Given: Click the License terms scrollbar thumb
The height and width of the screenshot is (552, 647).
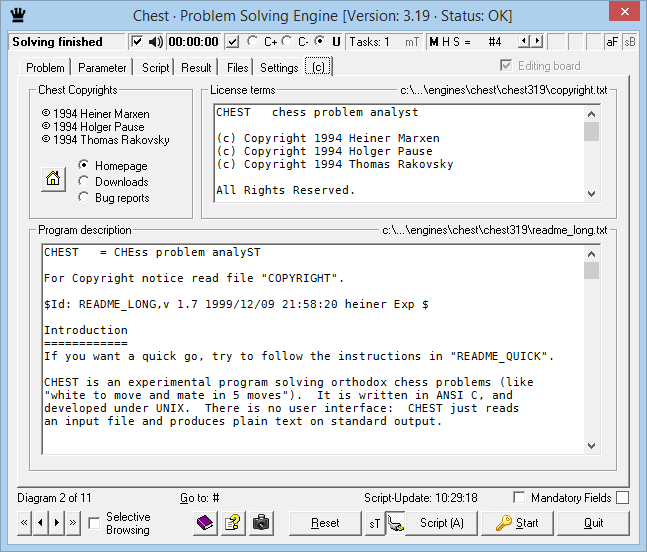Looking at the screenshot, I should (x=591, y=131).
